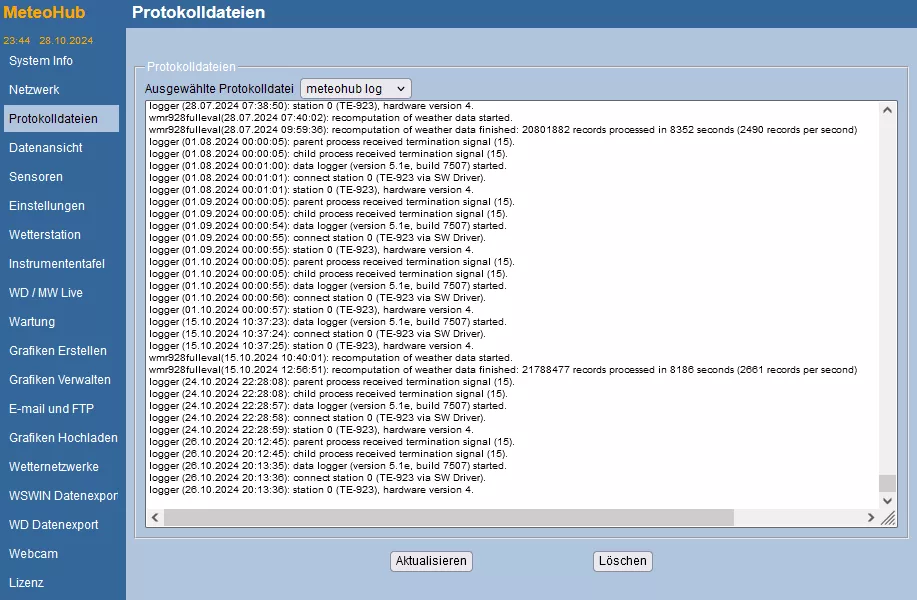Open Wetternetzwerke page
917x600 pixels.
[x=54, y=467]
